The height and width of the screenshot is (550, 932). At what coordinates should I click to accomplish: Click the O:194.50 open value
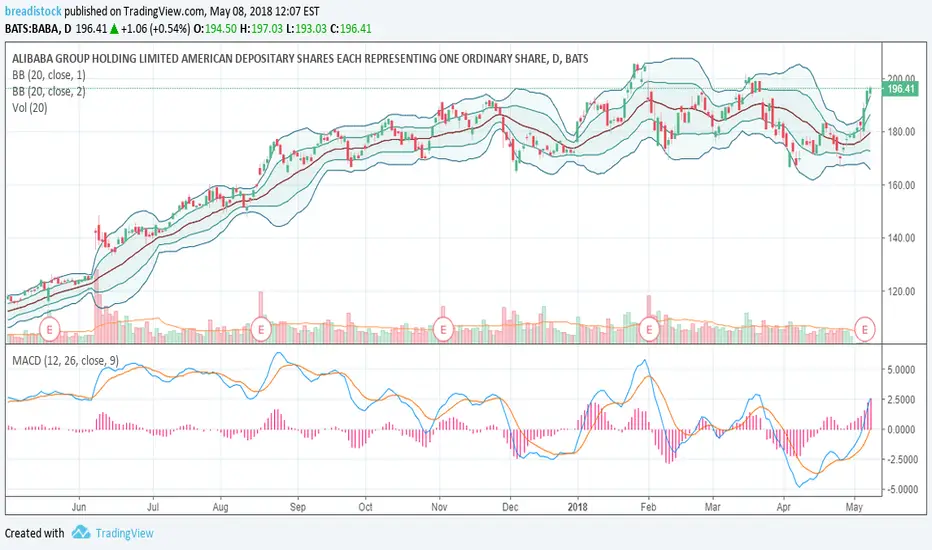[215, 29]
